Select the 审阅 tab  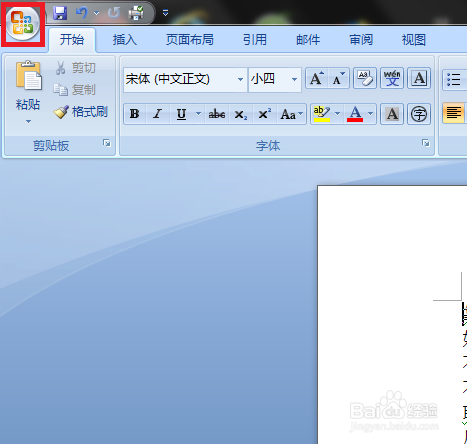click(x=361, y=40)
